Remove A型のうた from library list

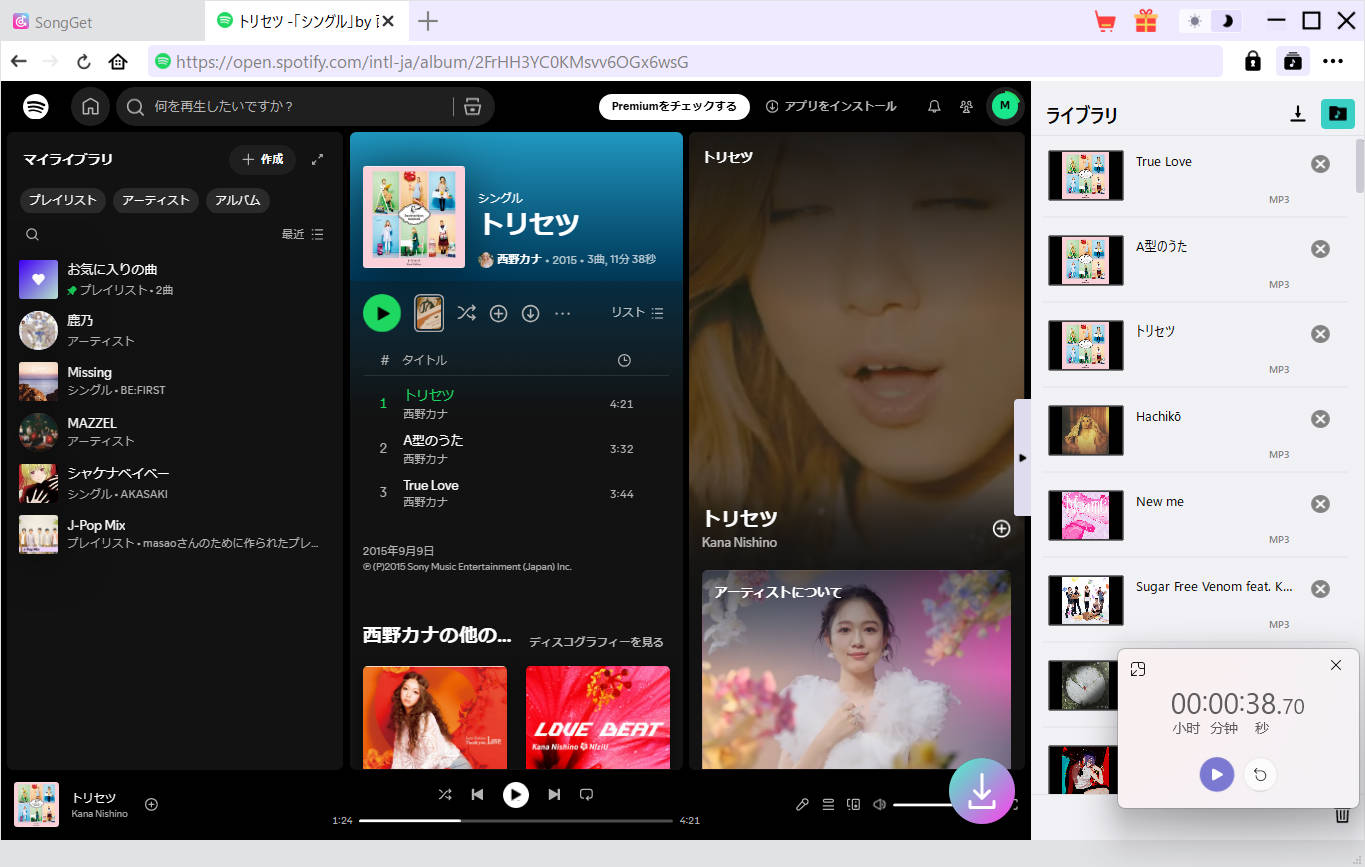(x=1320, y=249)
